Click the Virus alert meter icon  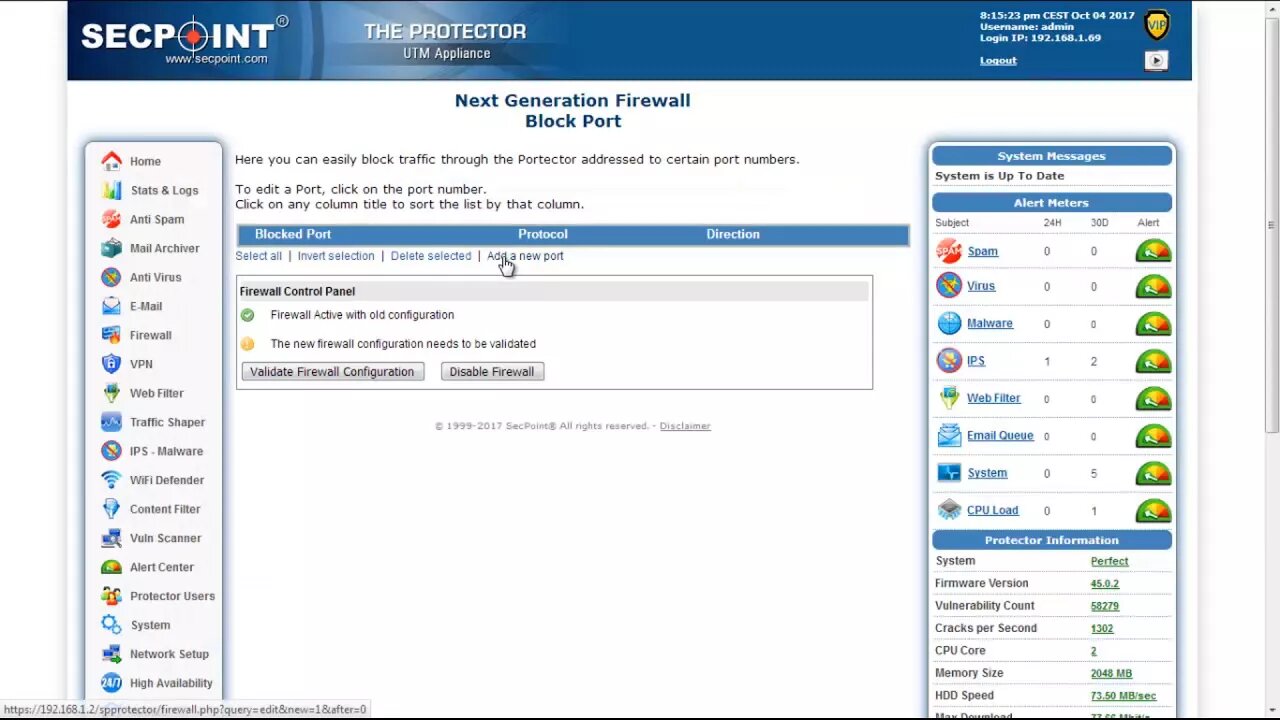click(x=948, y=286)
